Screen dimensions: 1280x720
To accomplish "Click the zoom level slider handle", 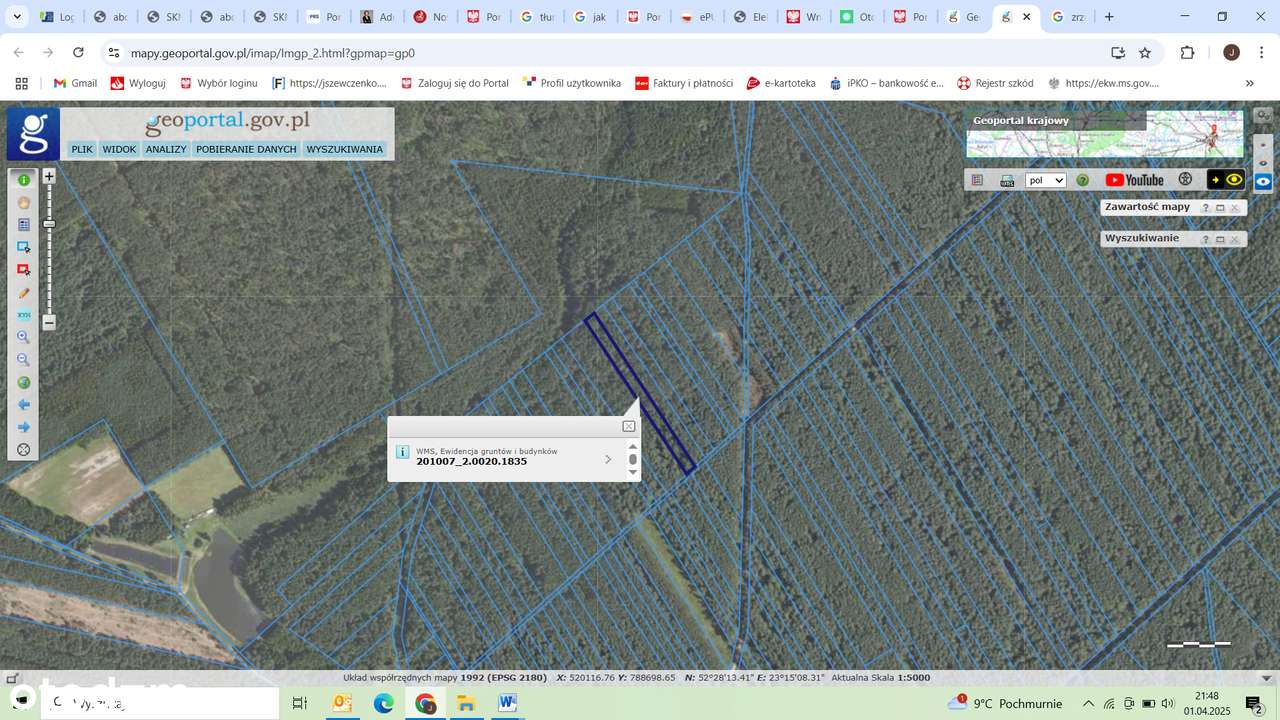I will [49, 224].
